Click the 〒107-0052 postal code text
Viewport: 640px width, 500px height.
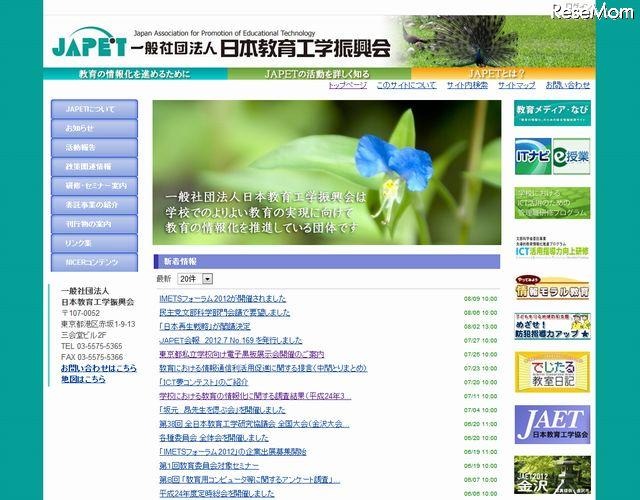81,313
